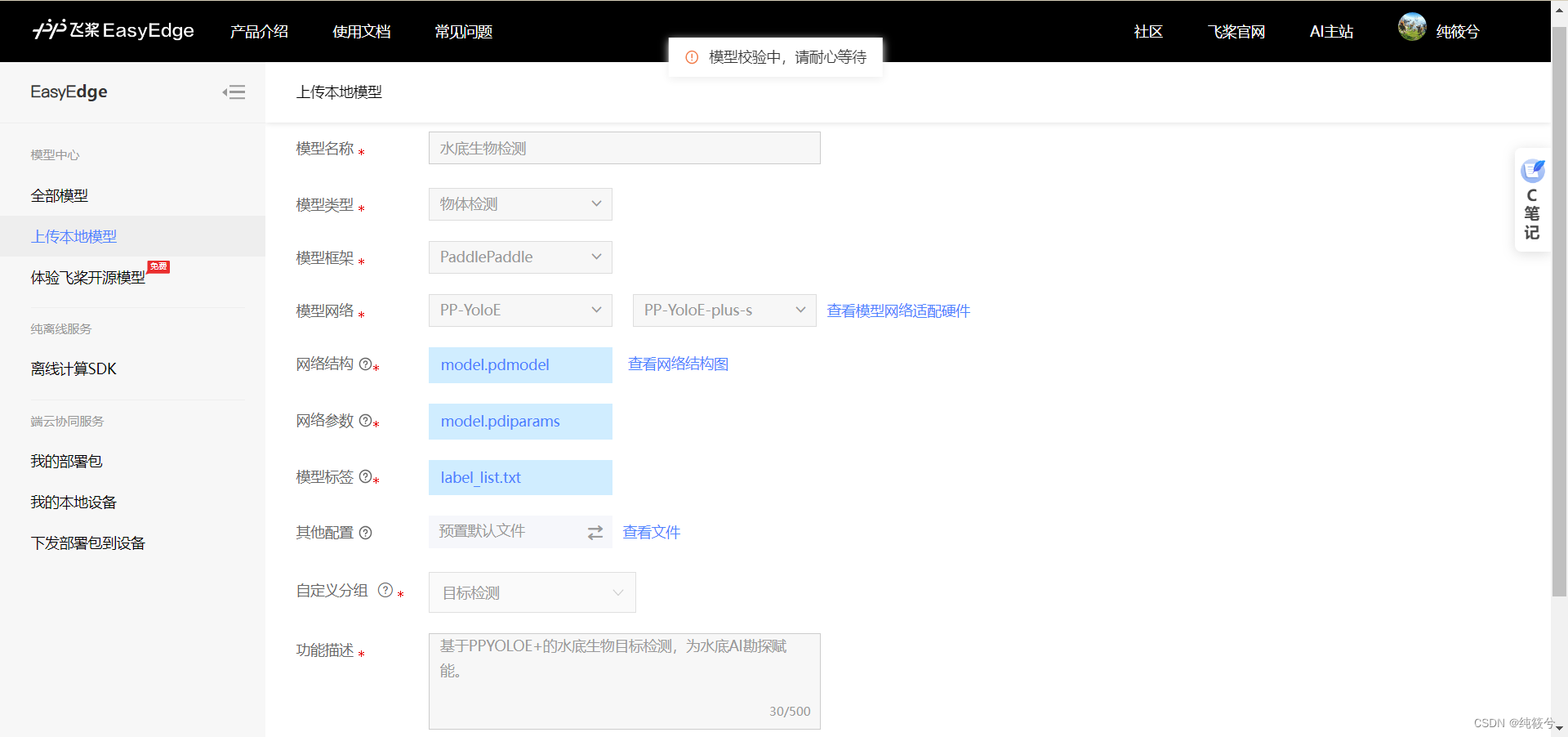Screen dimensions: 1568x737
Task: Open the C笔记 note widget icon
Action: point(1533,170)
